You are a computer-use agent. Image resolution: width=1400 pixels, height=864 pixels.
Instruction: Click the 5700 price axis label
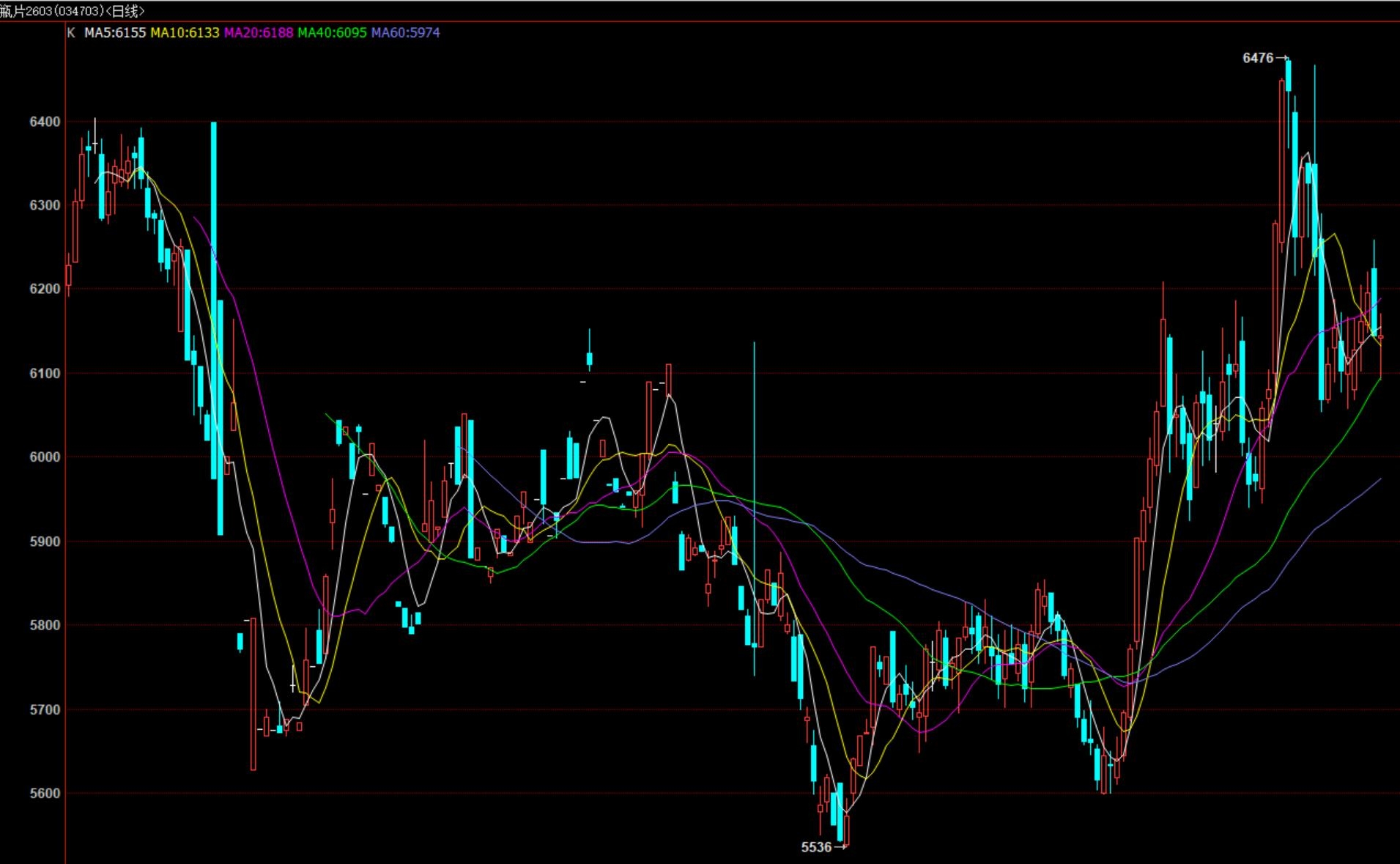tap(45, 709)
